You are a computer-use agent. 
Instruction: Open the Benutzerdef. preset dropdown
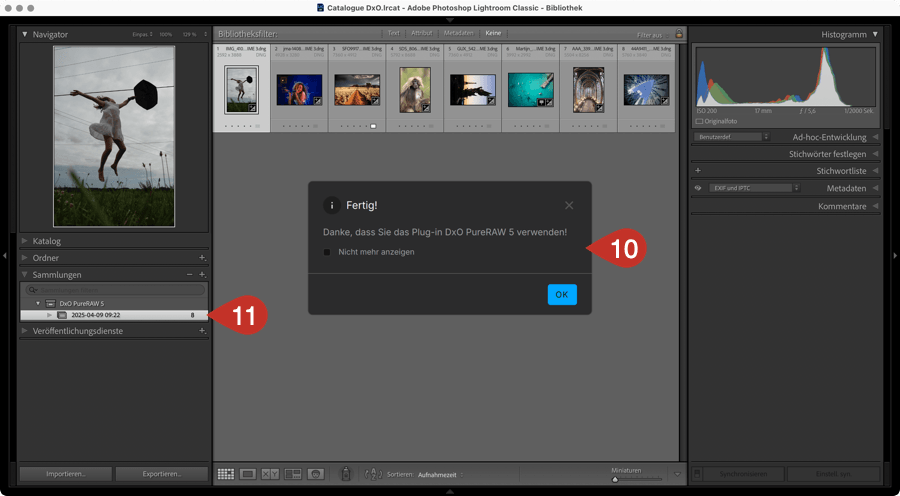click(x=731, y=137)
